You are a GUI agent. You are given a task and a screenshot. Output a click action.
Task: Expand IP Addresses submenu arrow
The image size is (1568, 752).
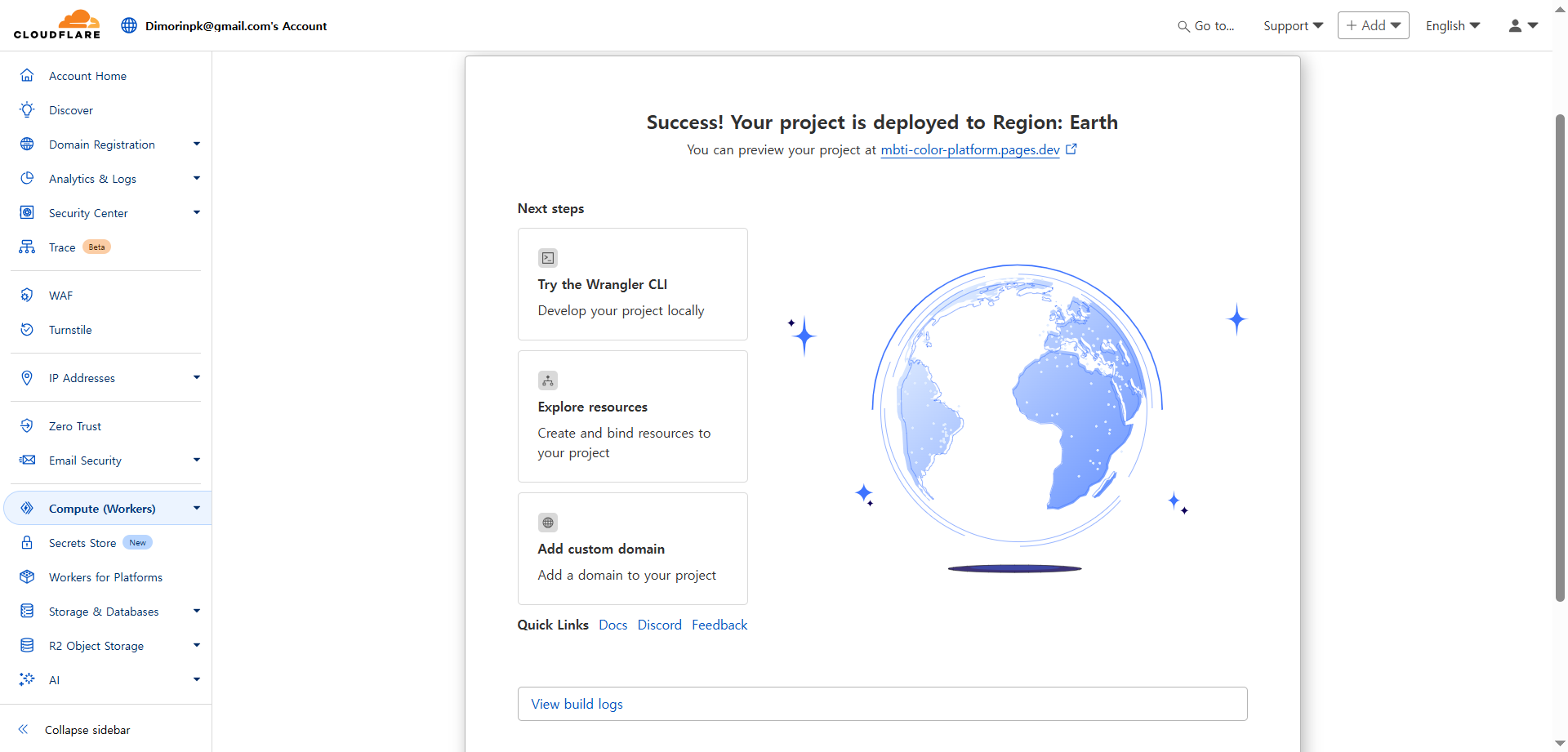click(197, 377)
